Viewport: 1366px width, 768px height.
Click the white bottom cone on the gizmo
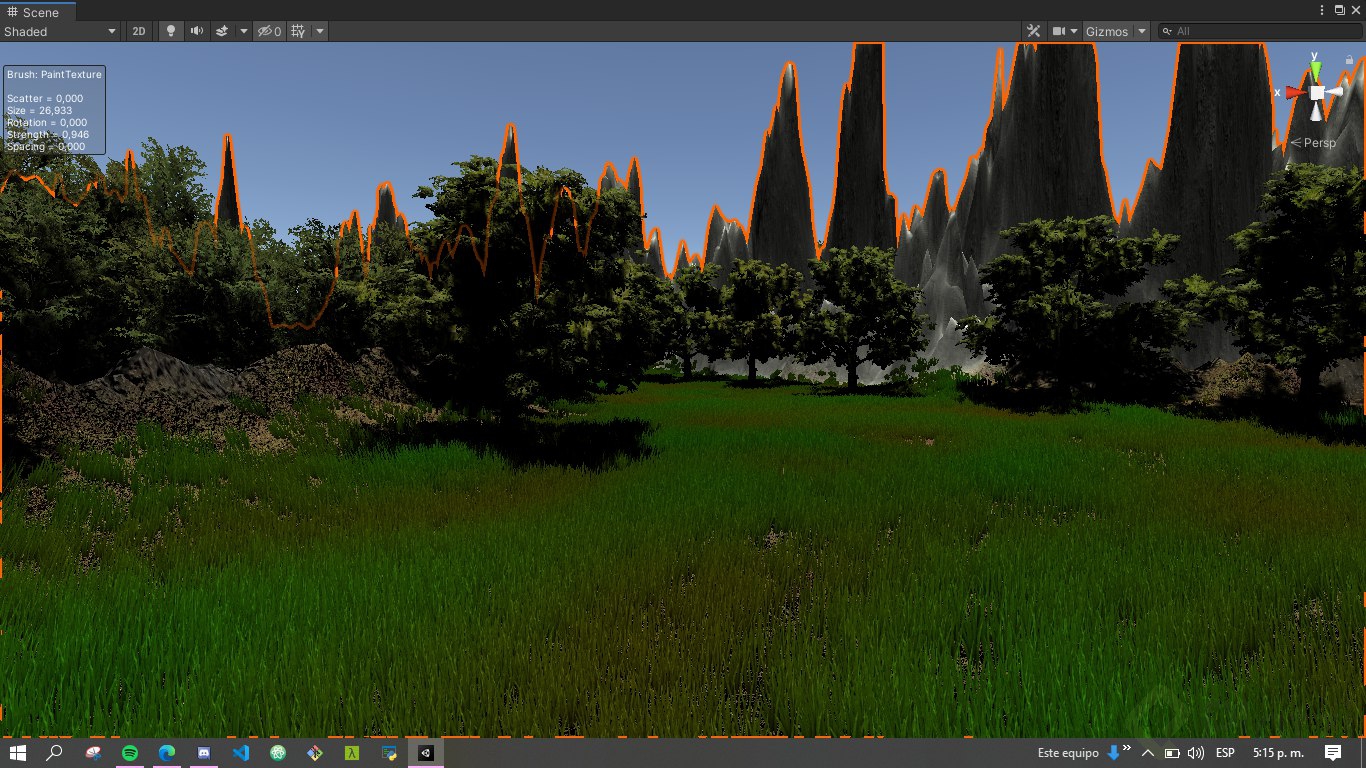[1316, 113]
